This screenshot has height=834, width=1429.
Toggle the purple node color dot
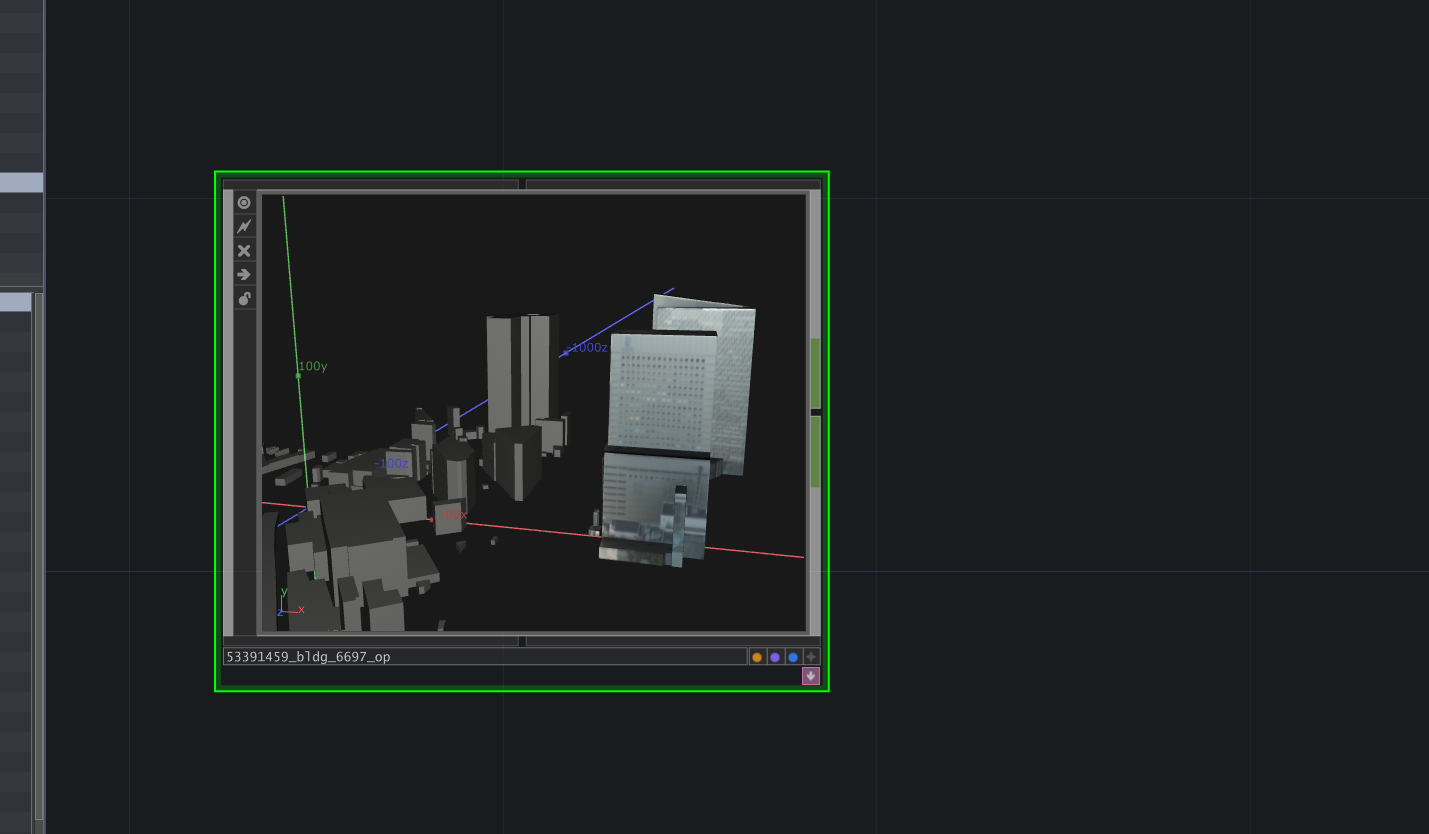pos(775,656)
